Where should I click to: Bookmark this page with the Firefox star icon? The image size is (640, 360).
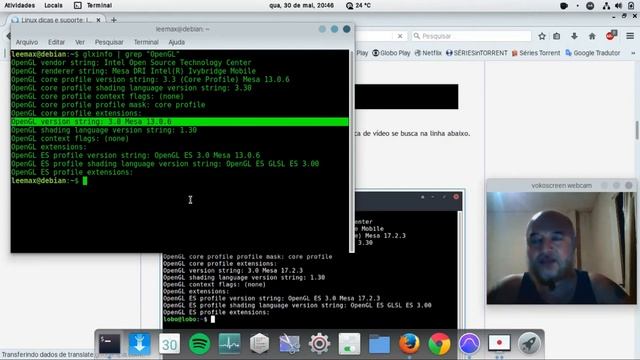[542, 36]
